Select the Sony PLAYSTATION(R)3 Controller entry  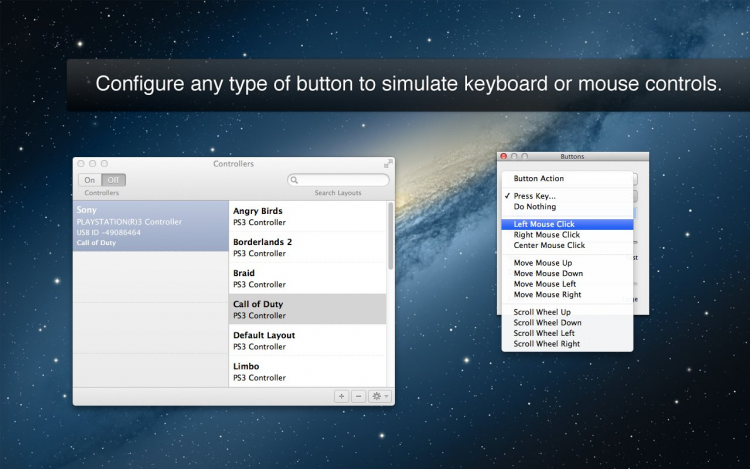[x=151, y=226]
